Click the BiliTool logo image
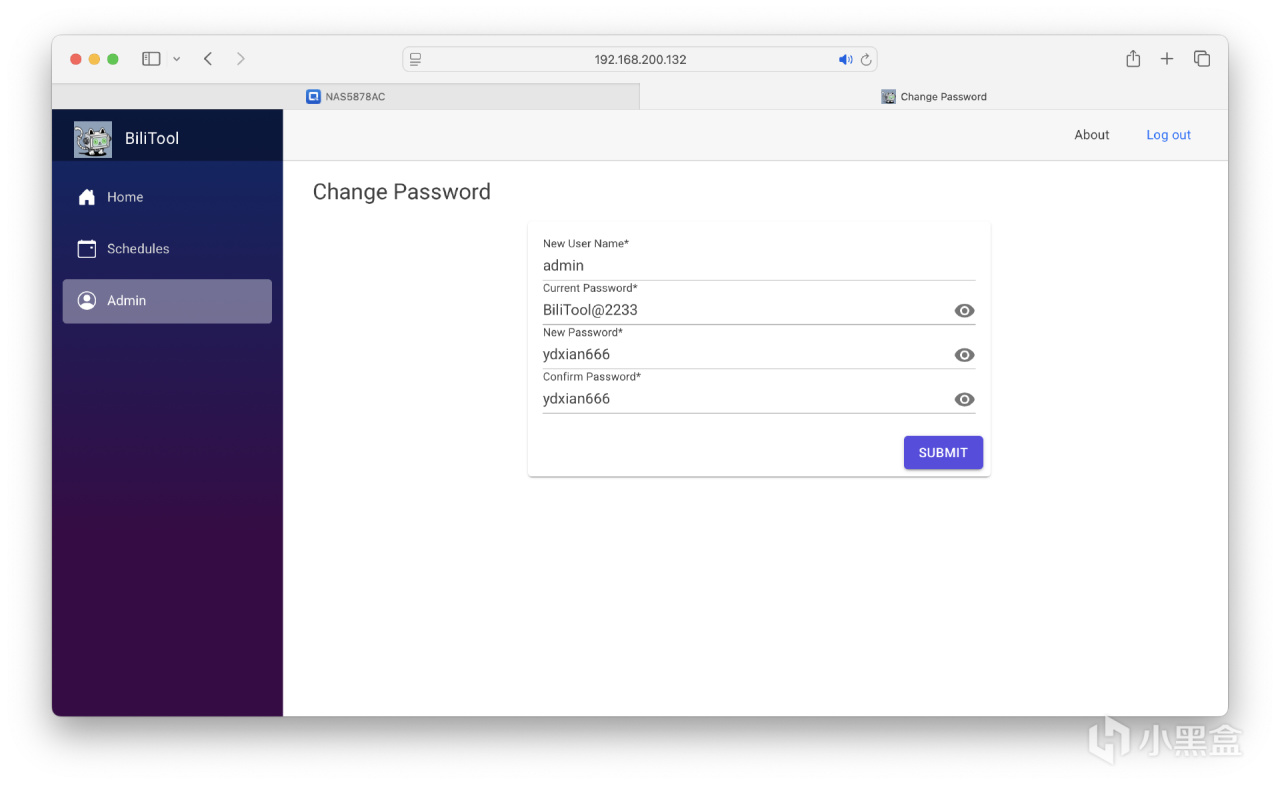This screenshot has height=785, width=1280. (93, 139)
